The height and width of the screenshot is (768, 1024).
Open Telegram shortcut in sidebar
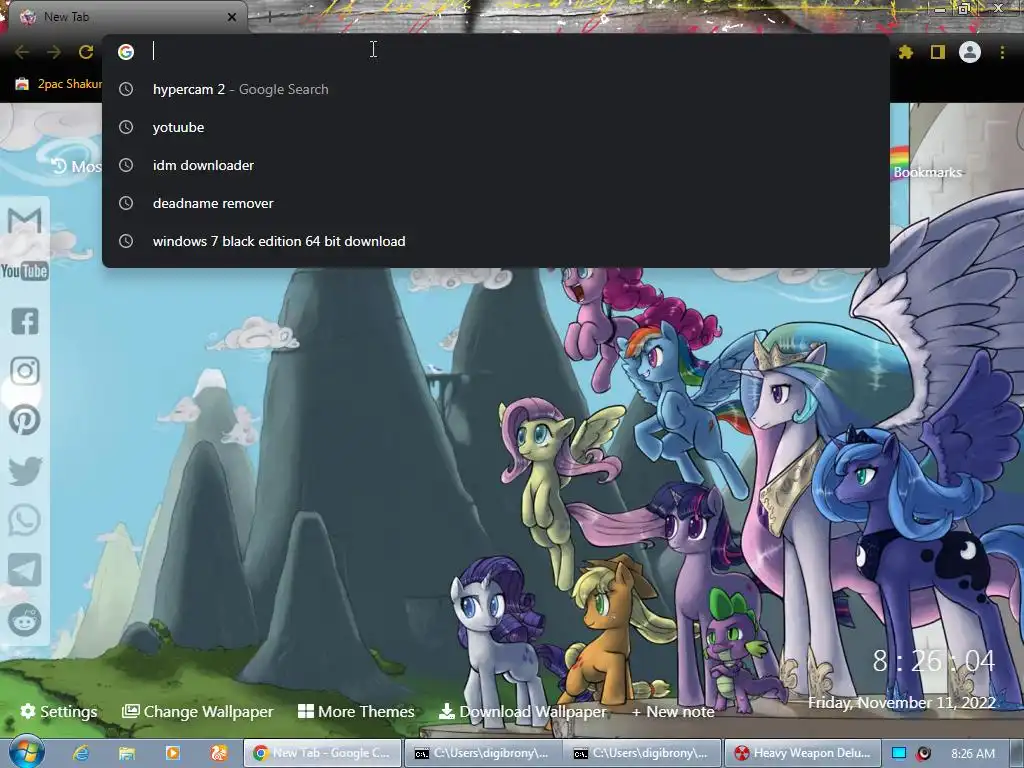point(25,570)
